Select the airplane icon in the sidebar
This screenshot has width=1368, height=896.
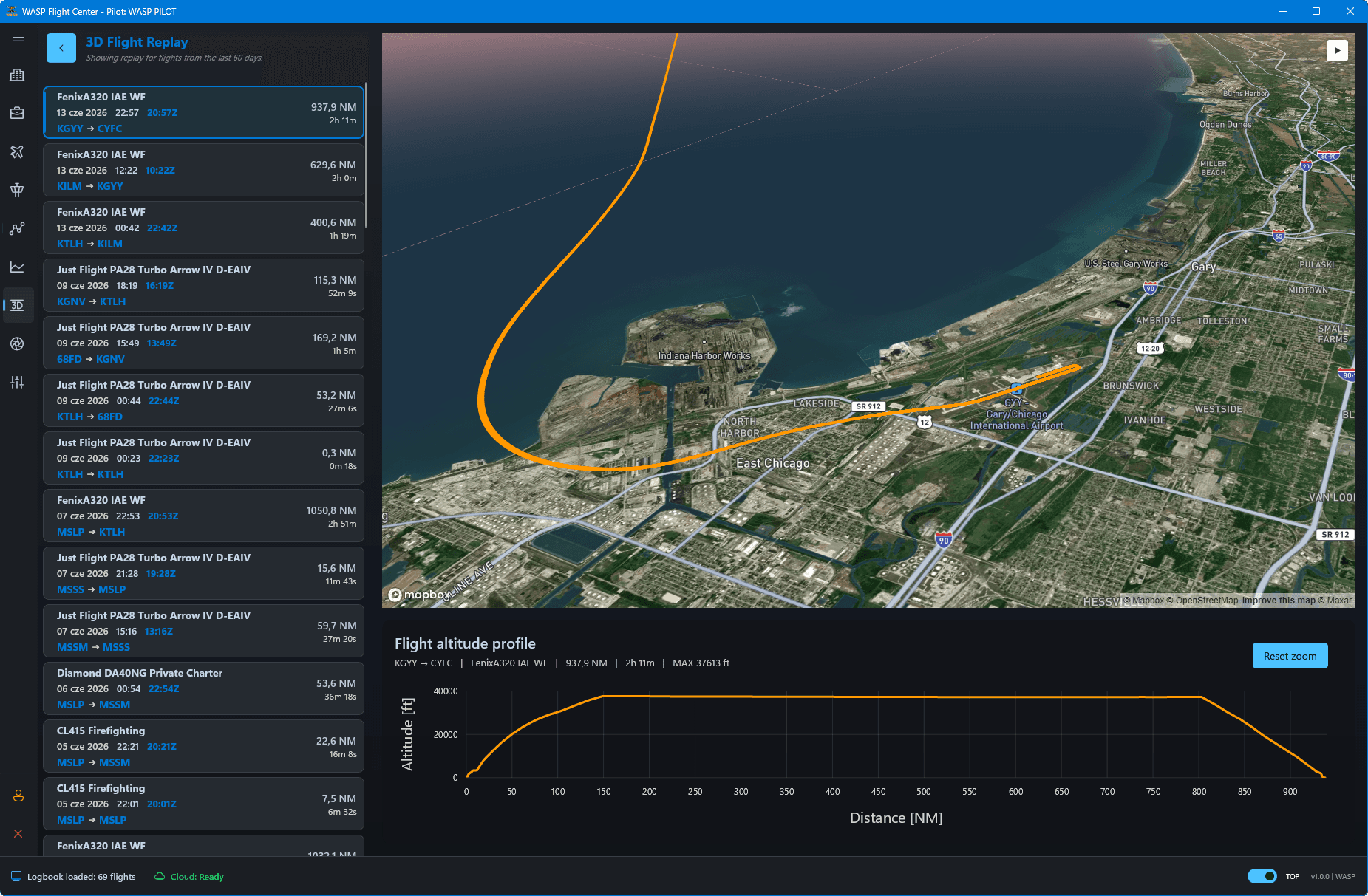17,151
